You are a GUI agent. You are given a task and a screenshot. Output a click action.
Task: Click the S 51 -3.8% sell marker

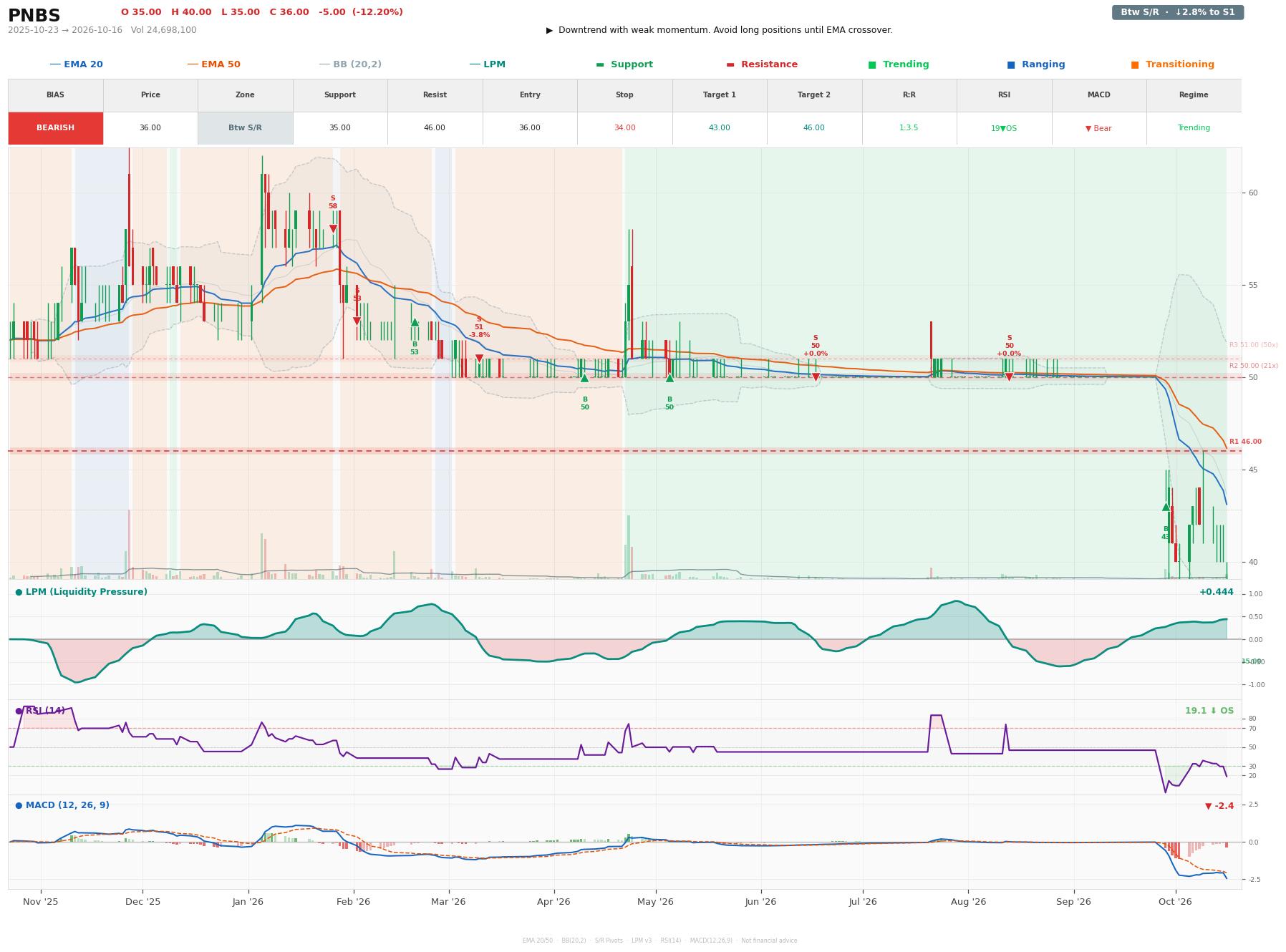tap(479, 359)
